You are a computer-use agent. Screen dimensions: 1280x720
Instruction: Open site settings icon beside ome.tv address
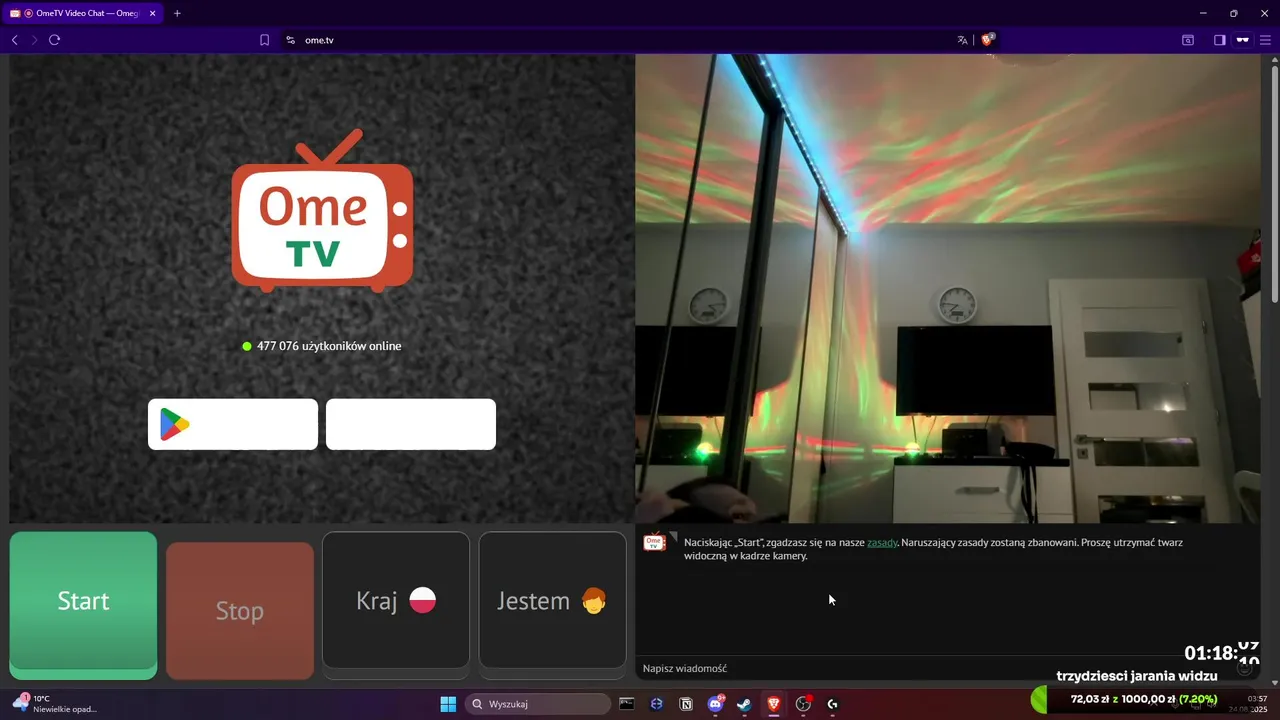[x=290, y=40]
